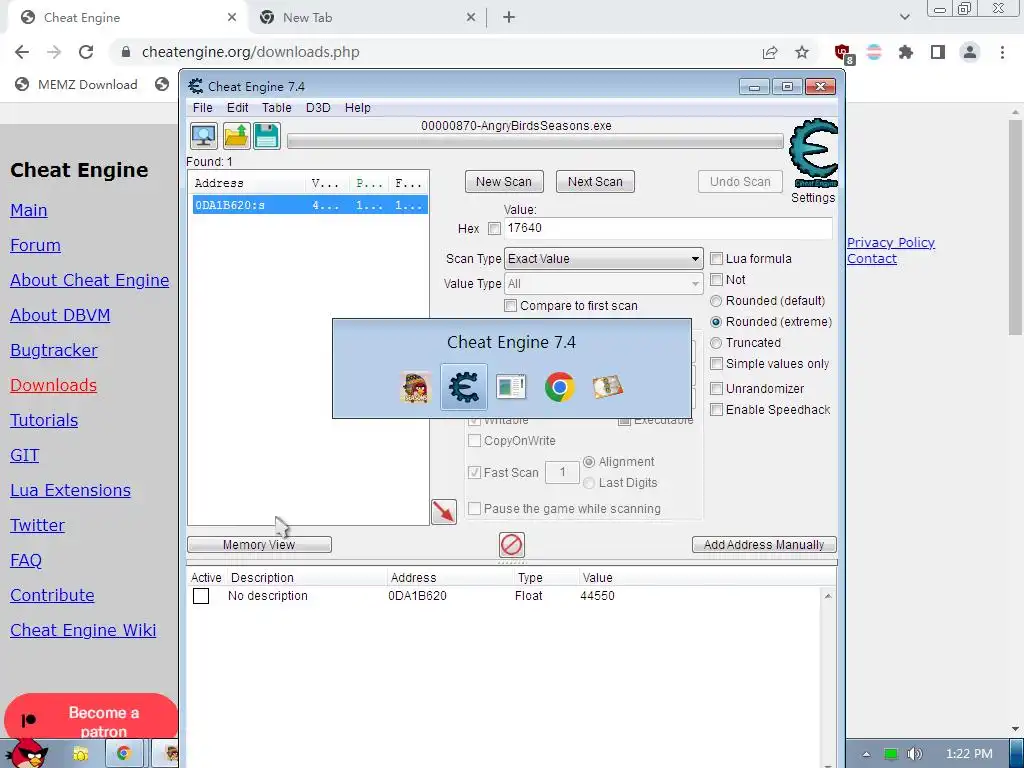The height and width of the screenshot is (768, 1024).
Task: Show hidden tray icons arrow
Action: click(866, 754)
